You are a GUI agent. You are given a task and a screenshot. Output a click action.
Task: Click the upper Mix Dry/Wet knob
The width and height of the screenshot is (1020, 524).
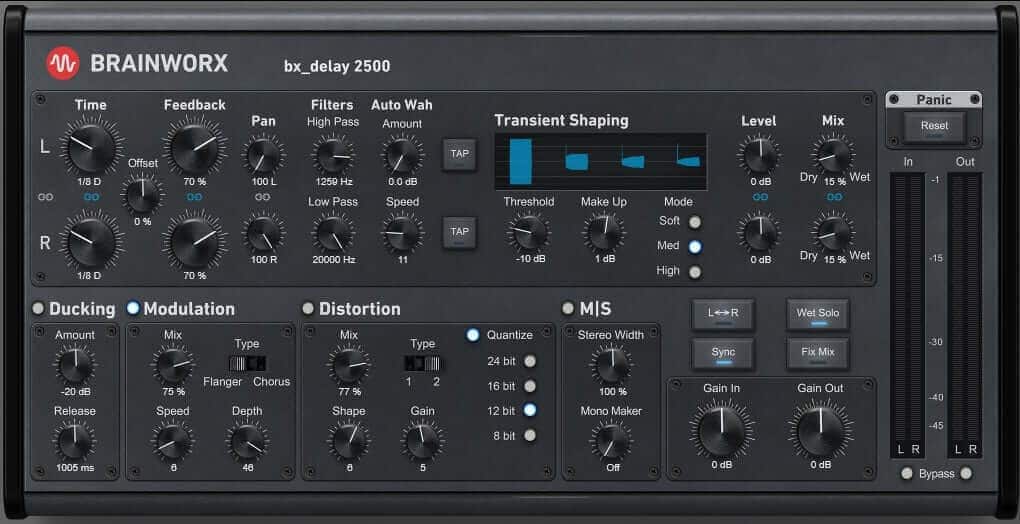(x=833, y=155)
